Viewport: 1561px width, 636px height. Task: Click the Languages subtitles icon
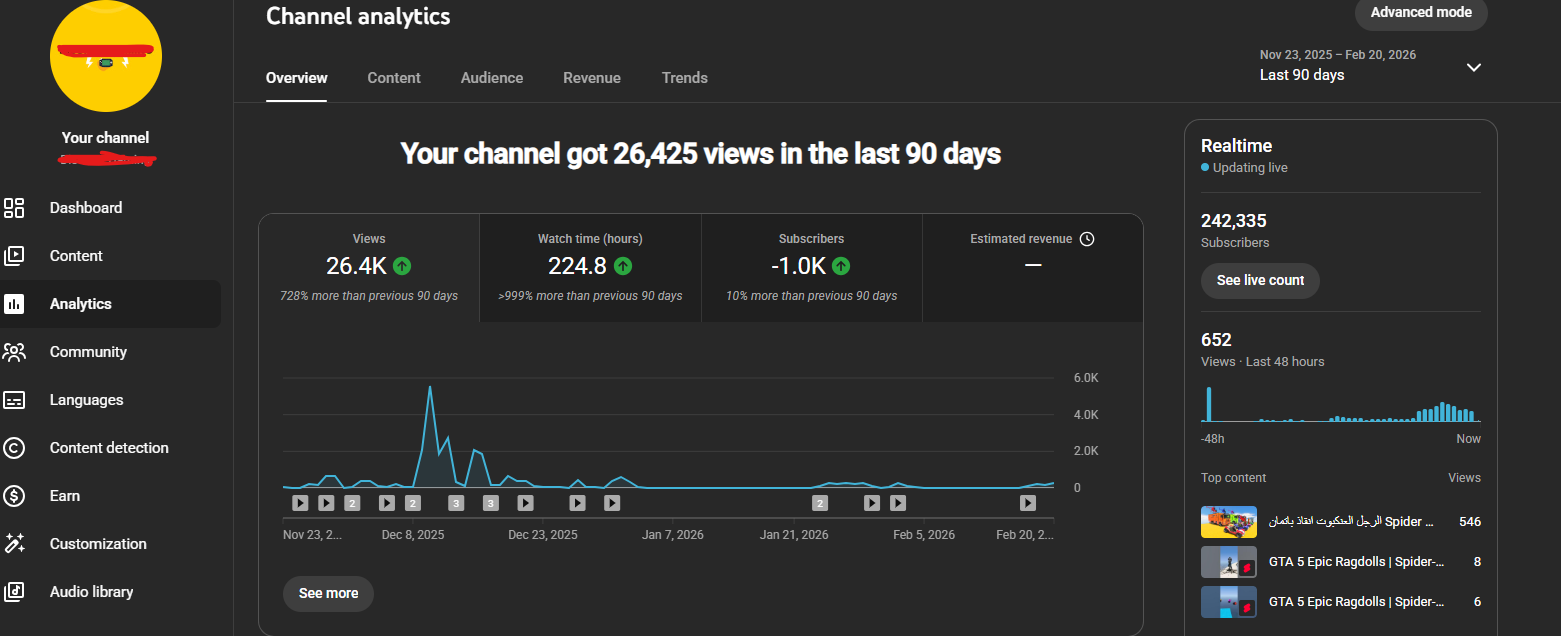coord(14,400)
